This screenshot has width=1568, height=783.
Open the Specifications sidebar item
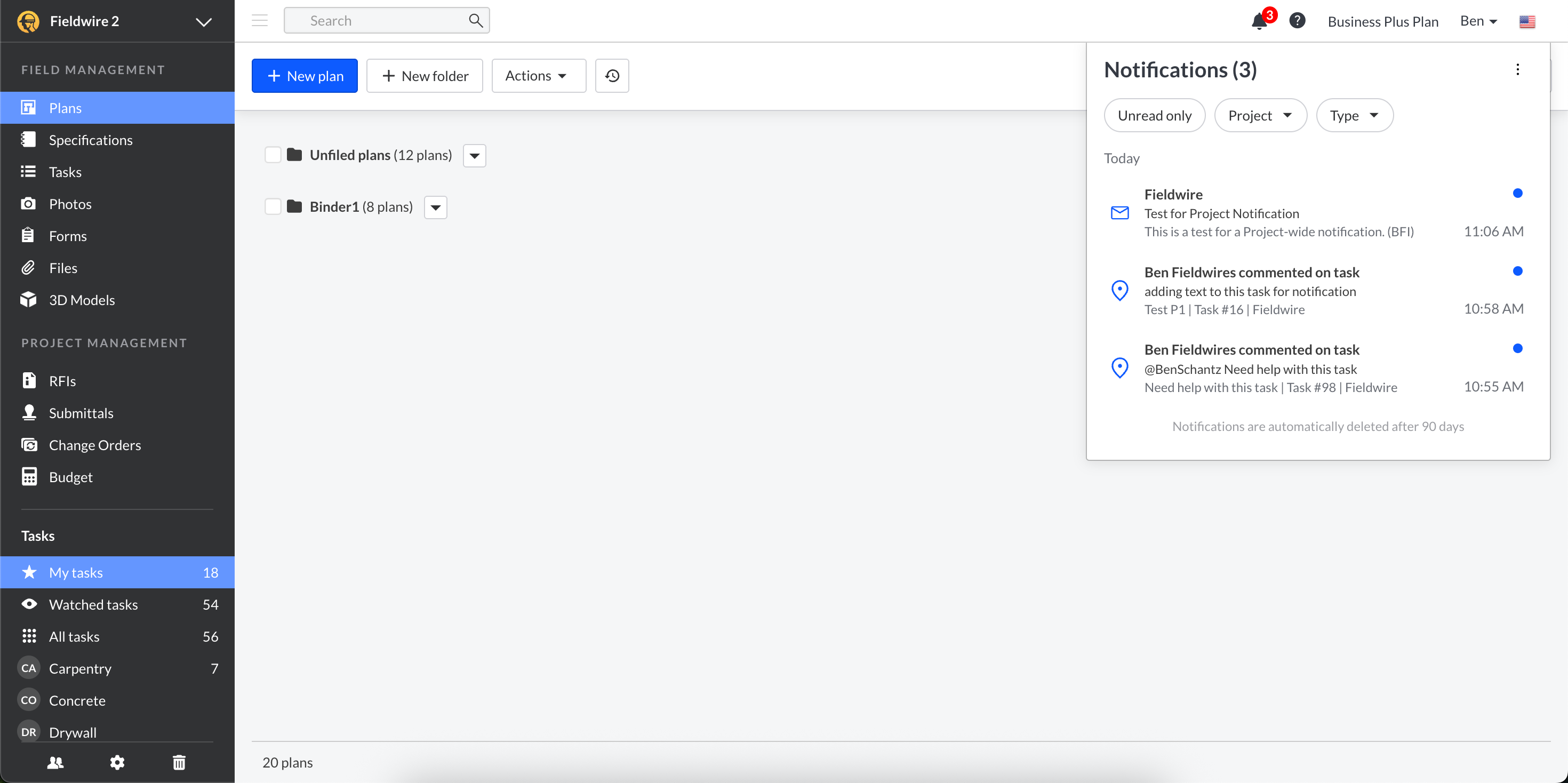coord(91,140)
